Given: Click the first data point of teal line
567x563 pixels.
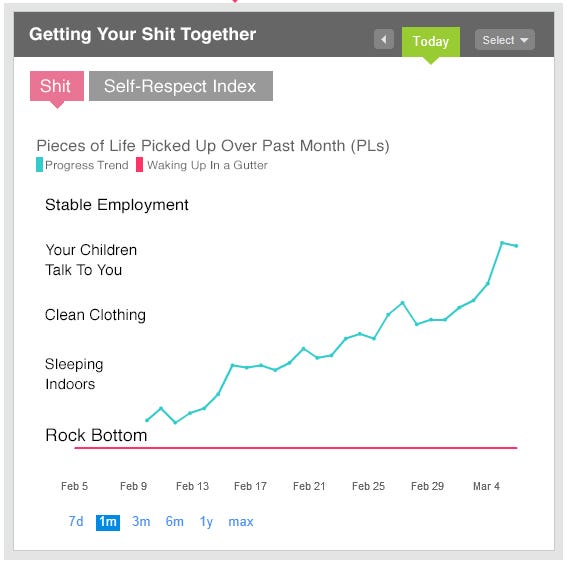Looking at the screenshot, I should click(x=147, y=420).
